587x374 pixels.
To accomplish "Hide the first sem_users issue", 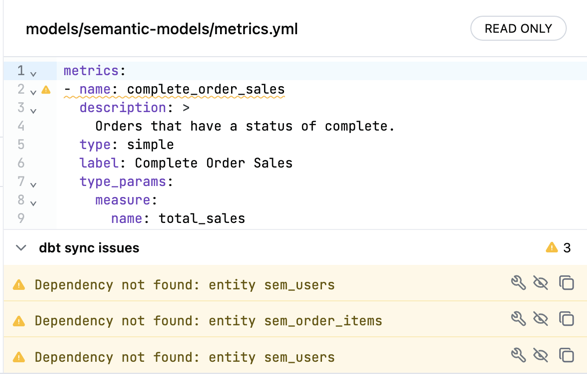I will 541,283.
